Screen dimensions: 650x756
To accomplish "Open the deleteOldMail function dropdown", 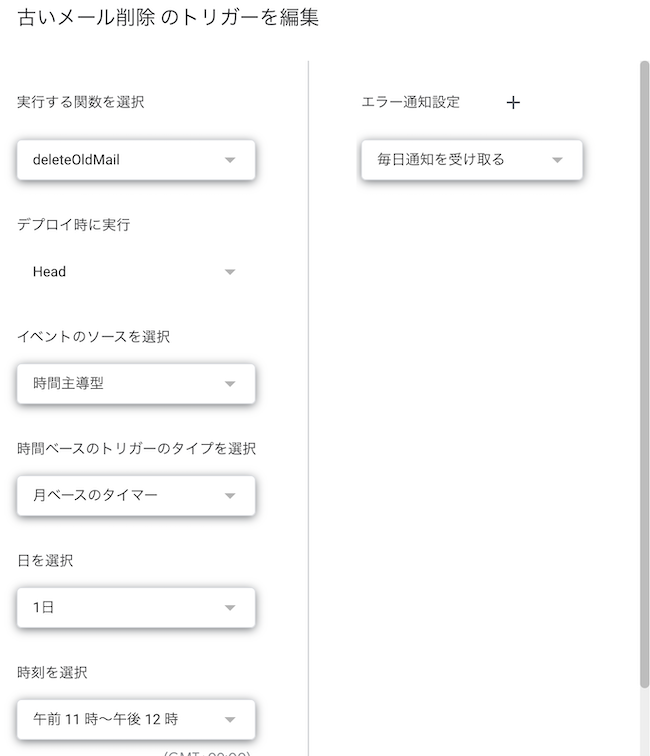I will (120, 160).
